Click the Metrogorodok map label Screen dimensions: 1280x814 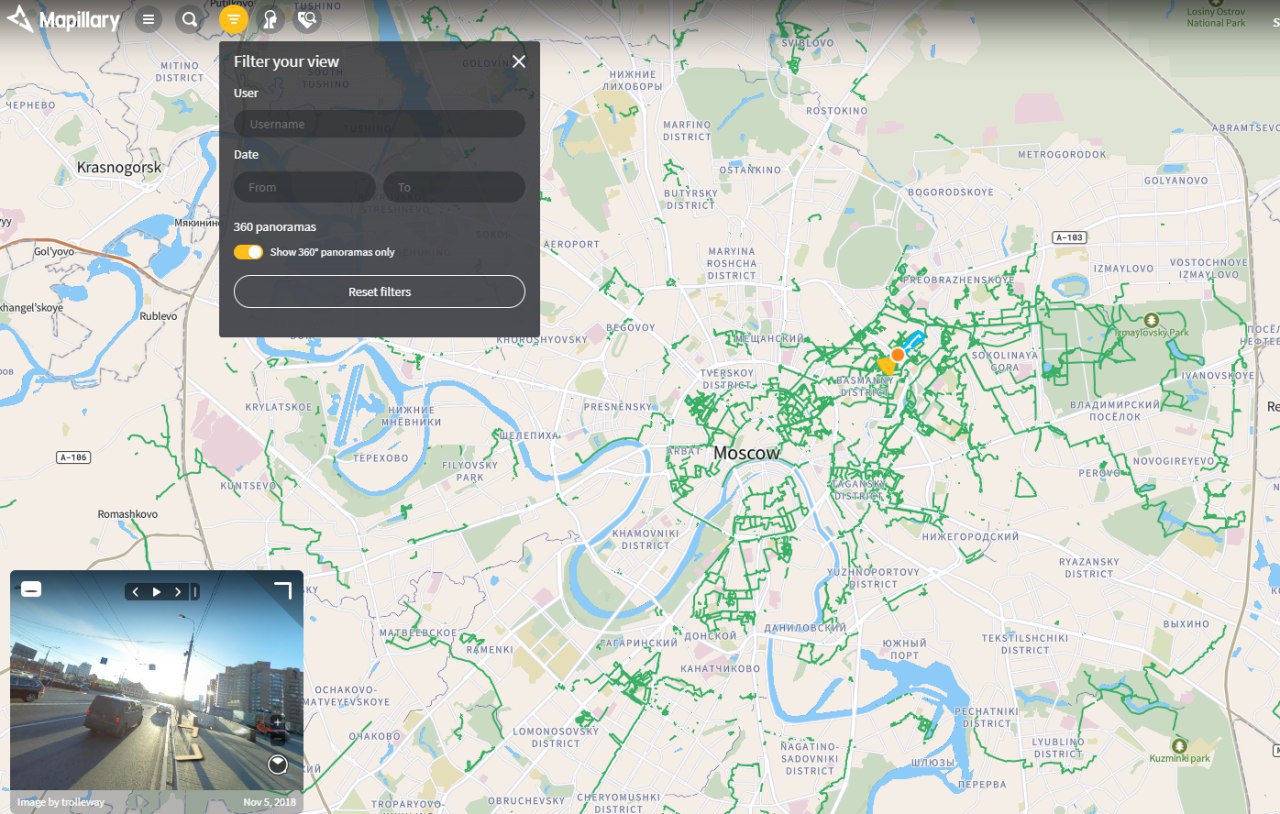pos(1062,155)
